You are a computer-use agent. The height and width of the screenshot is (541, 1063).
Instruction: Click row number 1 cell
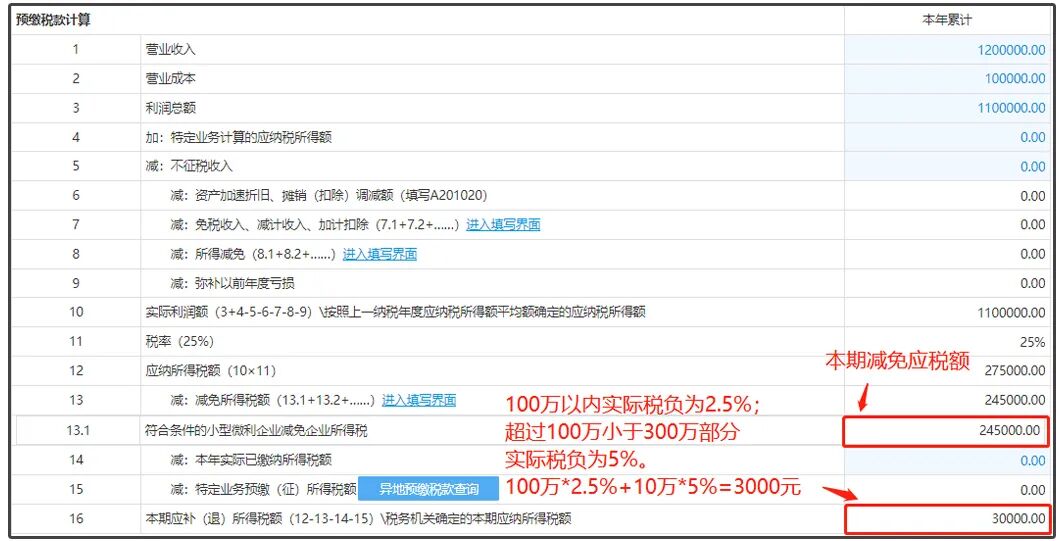point(75,49)
